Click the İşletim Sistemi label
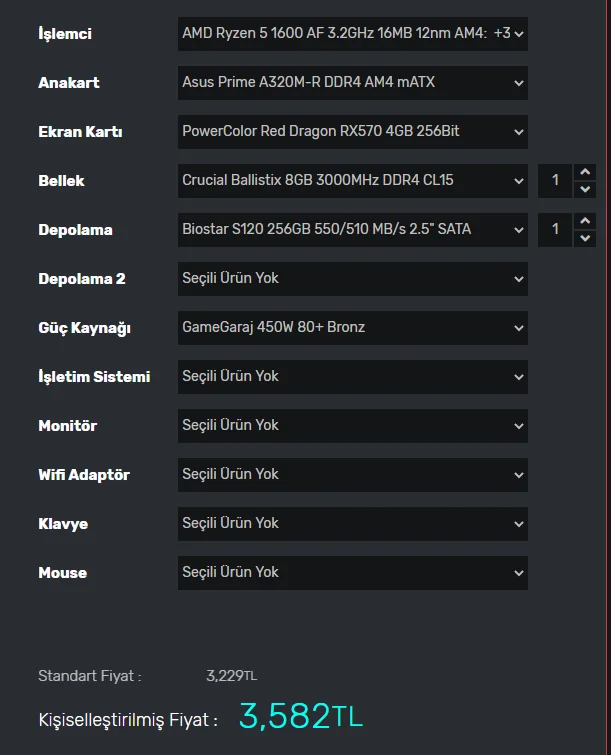 coord(94,377)
